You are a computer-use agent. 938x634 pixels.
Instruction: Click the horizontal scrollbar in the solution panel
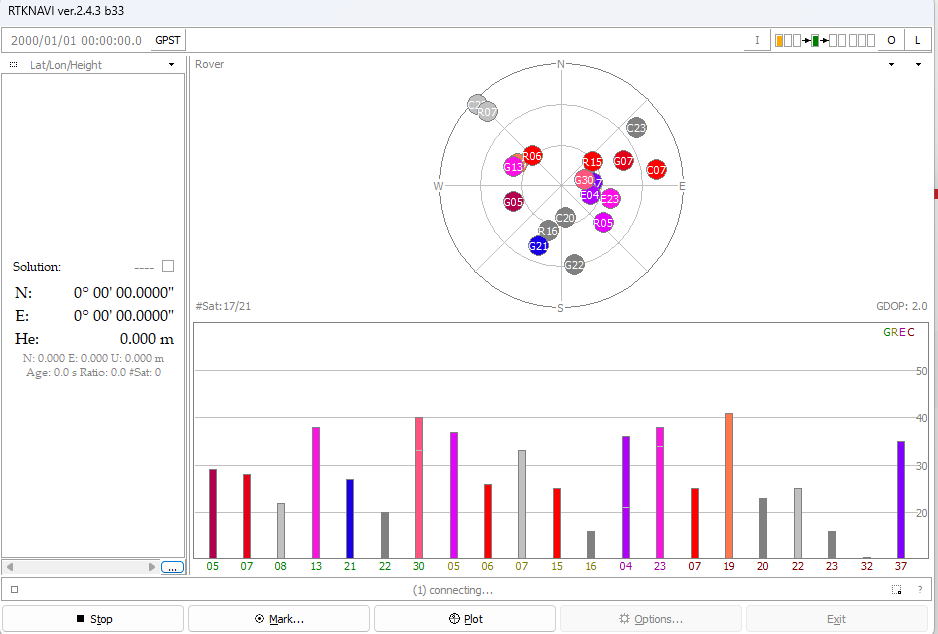coord(80,567)
